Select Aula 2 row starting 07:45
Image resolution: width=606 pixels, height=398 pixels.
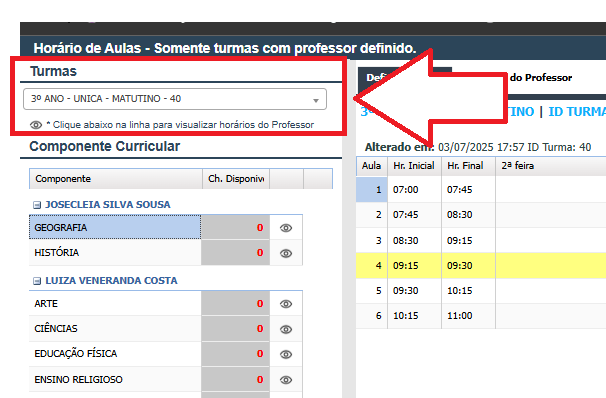coord(481,215)
